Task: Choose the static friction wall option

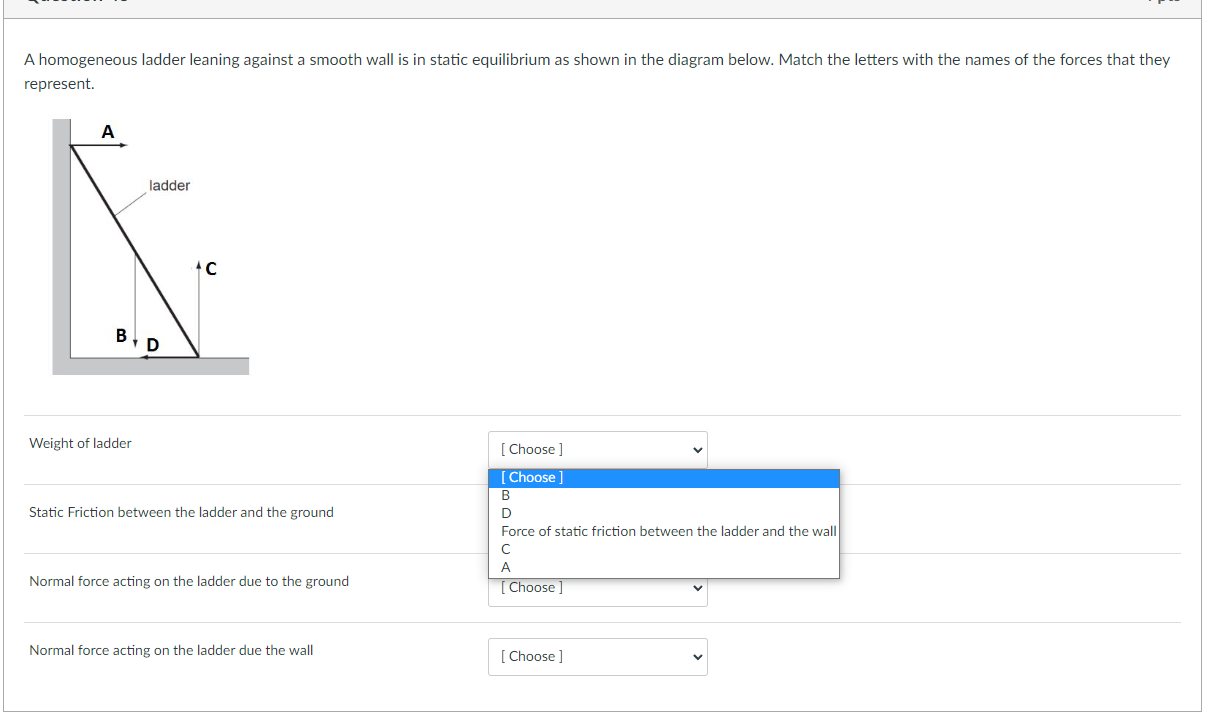Action: tap(664, 531)
